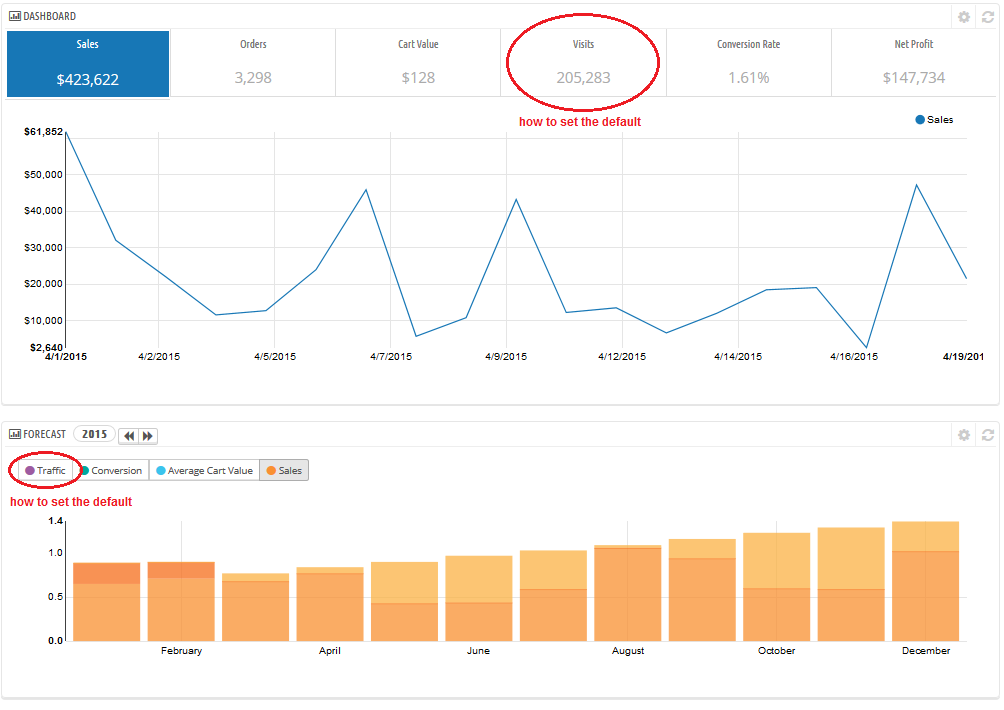Screen dimensions: 1004x710
Task: Click the $2,640 axis minimum label
Action: pos(46,348)
